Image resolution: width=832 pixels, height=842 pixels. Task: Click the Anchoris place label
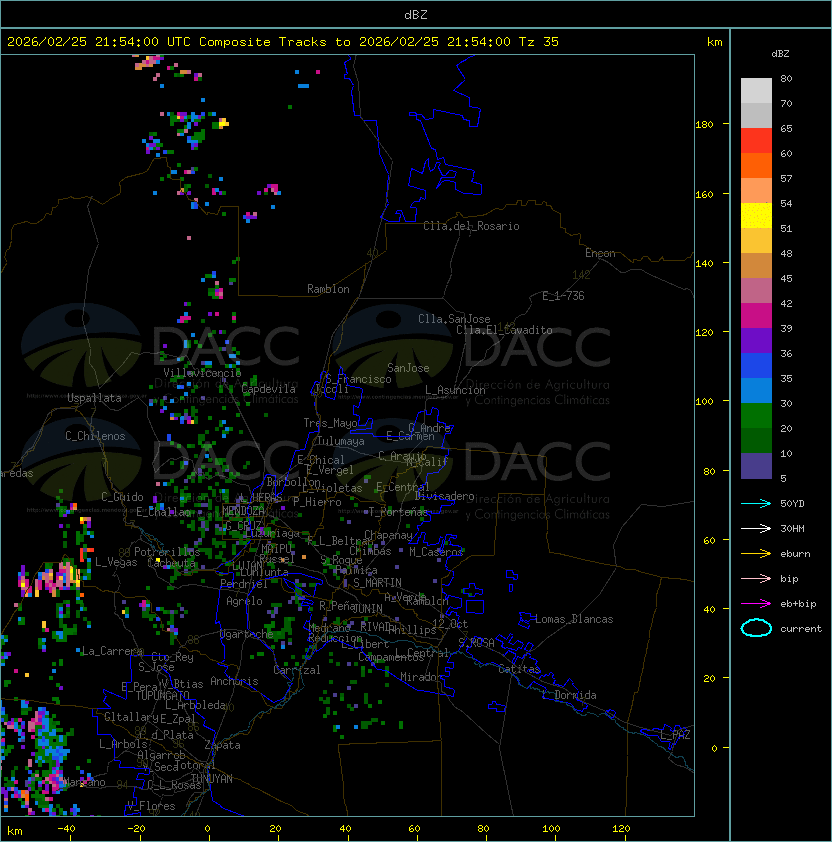234,681
